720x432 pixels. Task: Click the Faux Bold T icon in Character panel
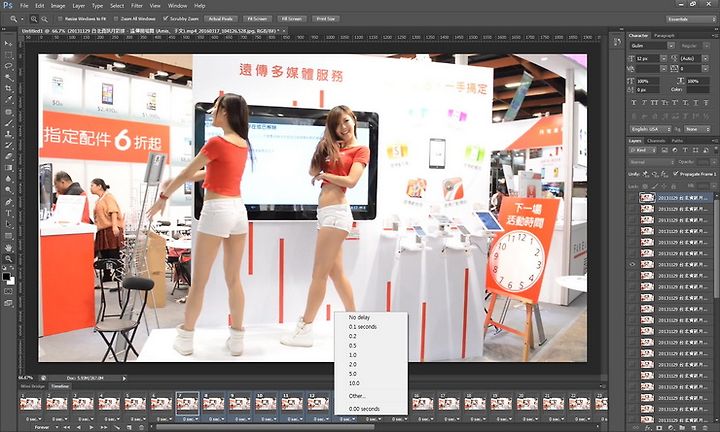(x=634, y=103)
